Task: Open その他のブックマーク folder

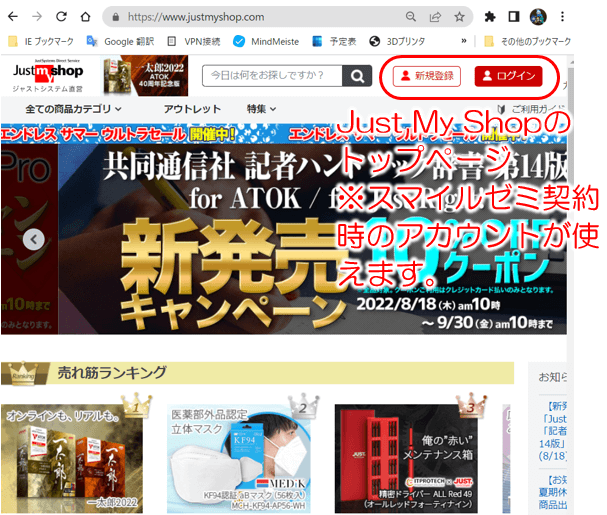Action: point(528,41)
